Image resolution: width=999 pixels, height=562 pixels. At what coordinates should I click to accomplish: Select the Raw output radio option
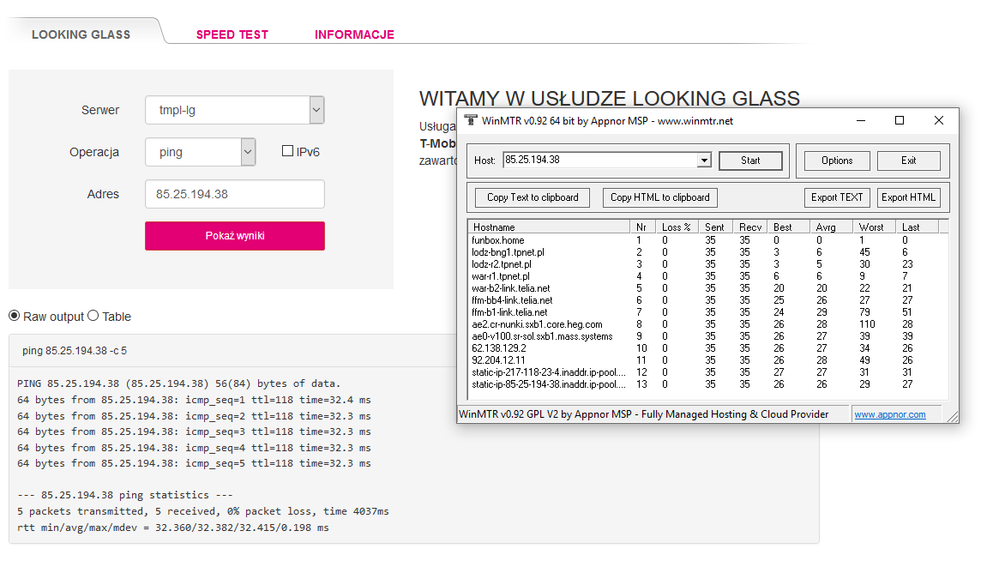coord(14,316)
